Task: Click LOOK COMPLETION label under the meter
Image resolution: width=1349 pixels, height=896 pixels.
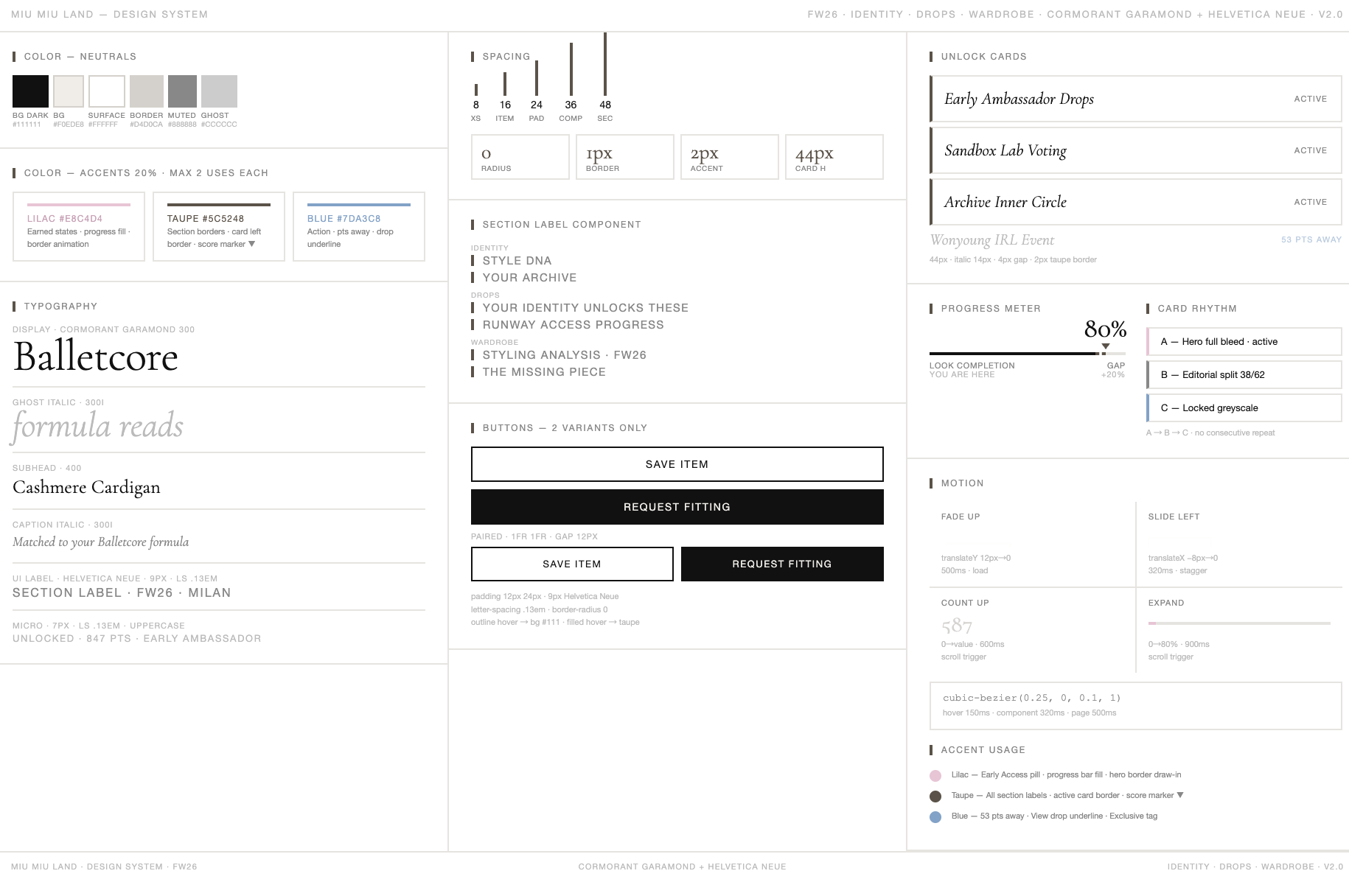Action: tap(972, 365)
